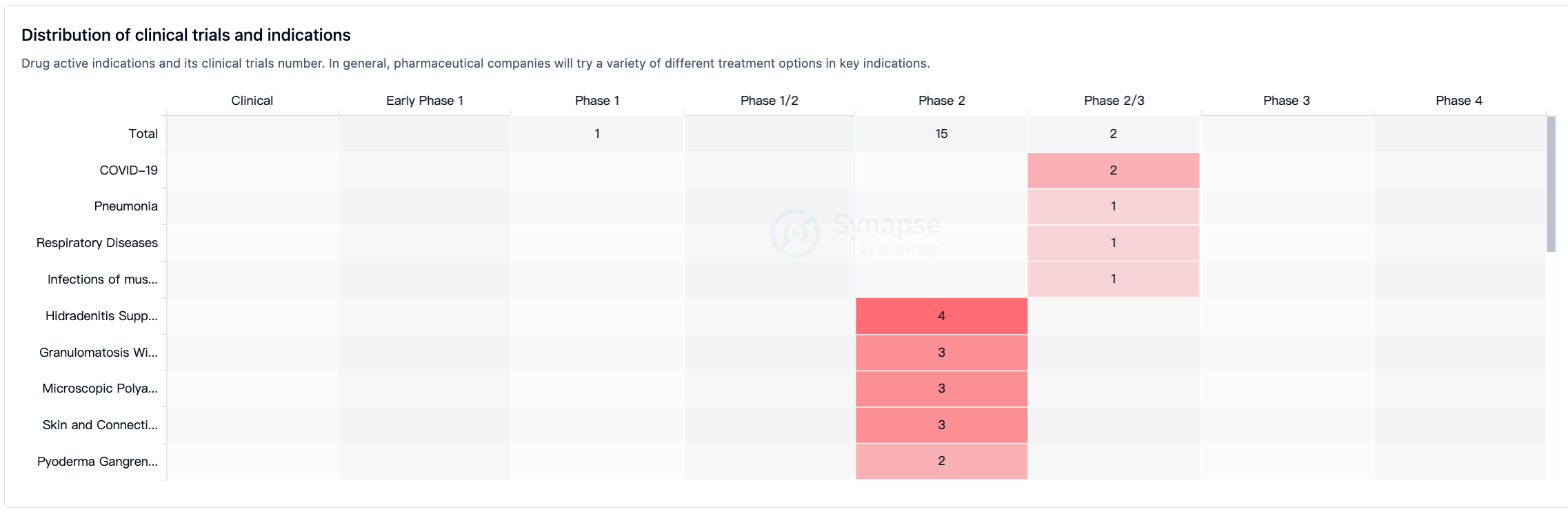Click Microscopic Polya... Phase 2 cell
Screen dimensions: 1568x512
[x=941, y=388]
